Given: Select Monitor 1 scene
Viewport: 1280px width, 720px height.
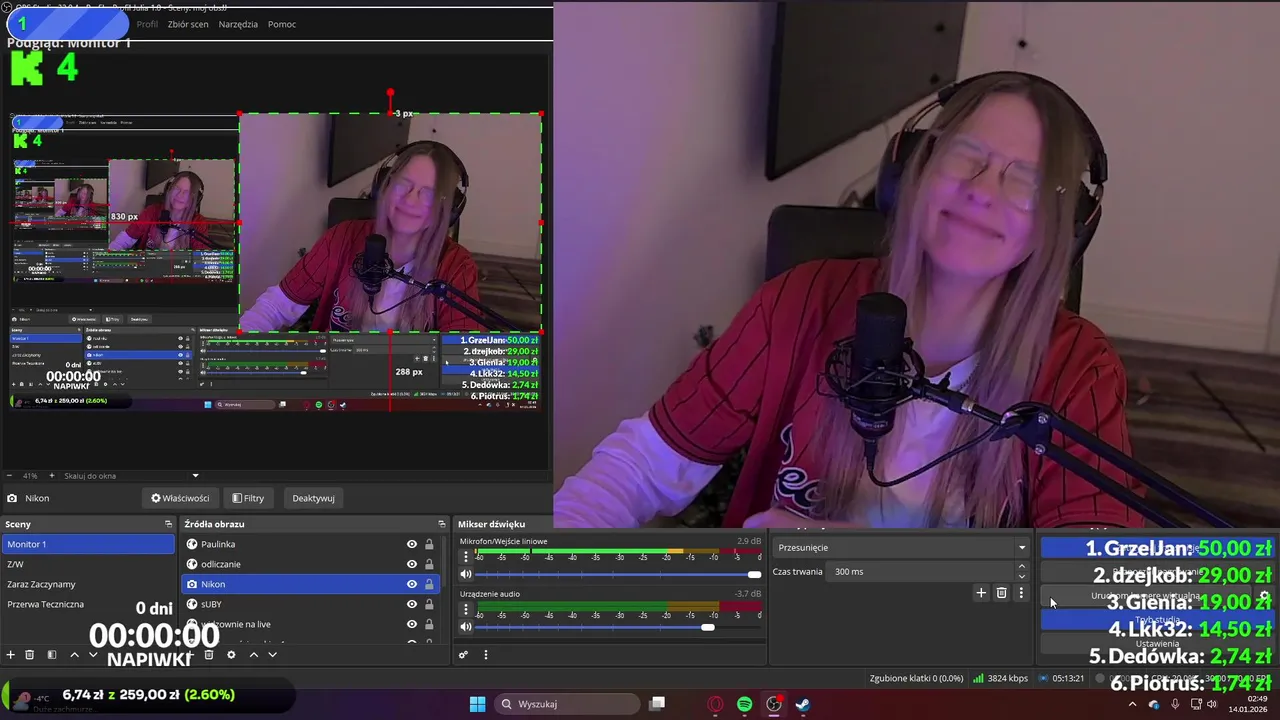Looking at the screenshot, I should (x=88, y=544).
